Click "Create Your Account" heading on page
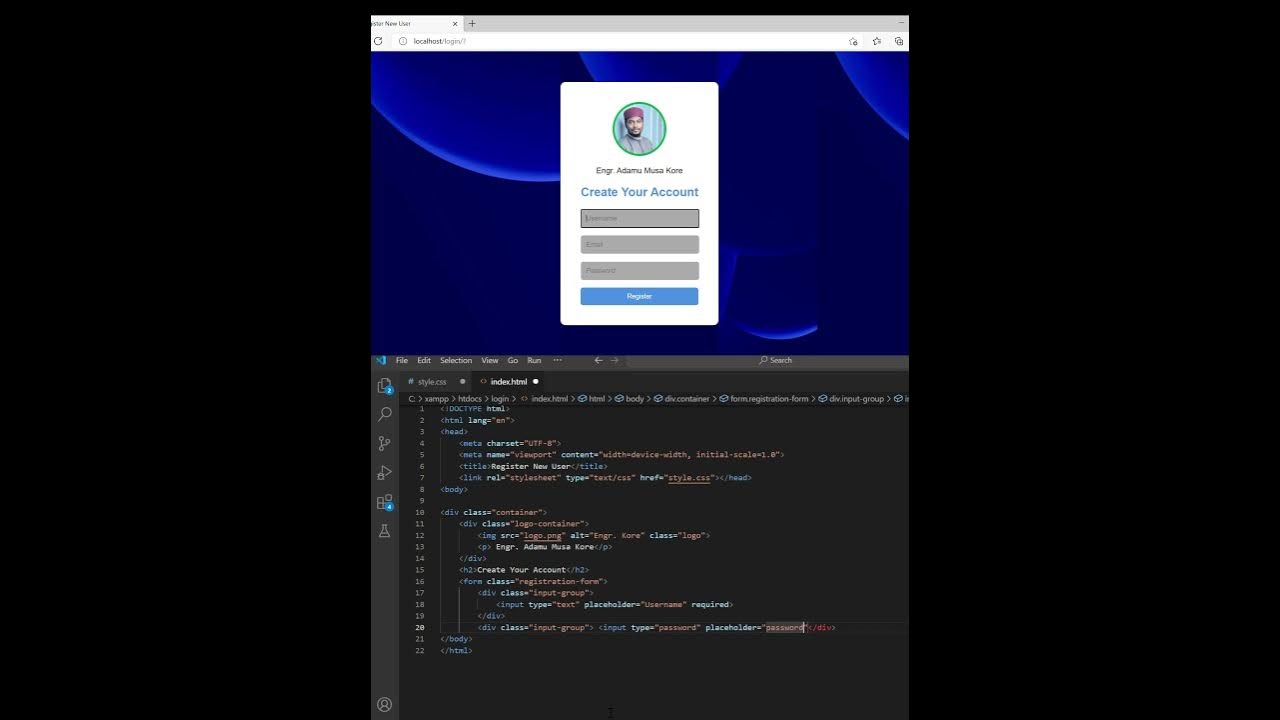The width and height of the screenshot is (1280, 720). coord(639,192)
